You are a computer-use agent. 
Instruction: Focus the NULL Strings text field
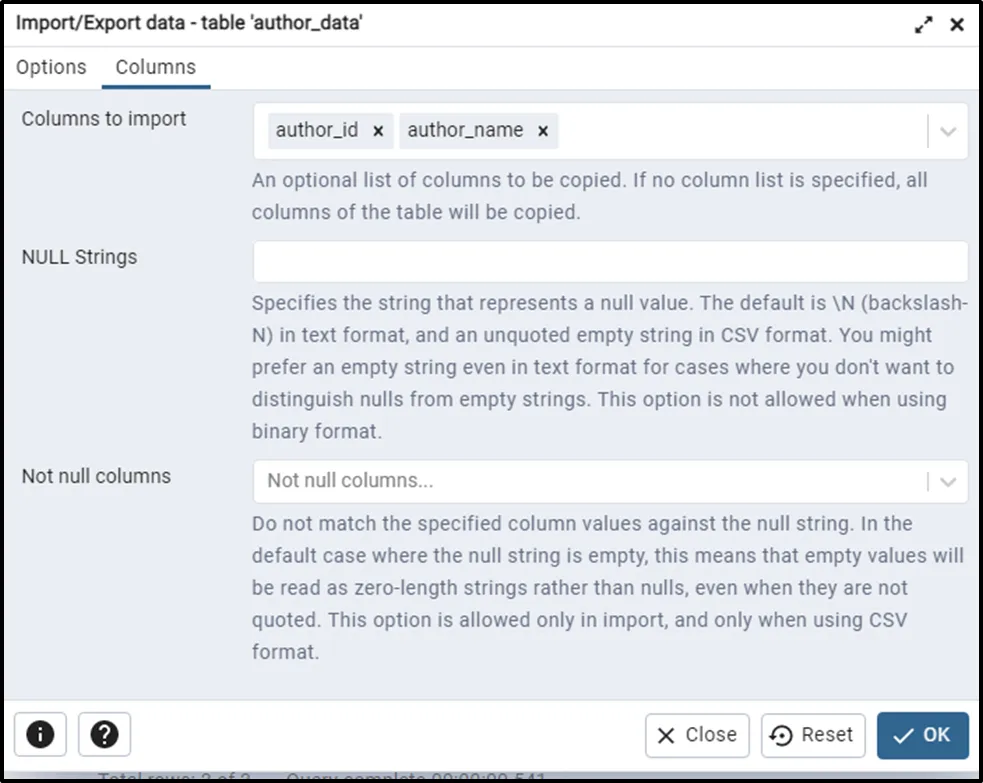610,261
